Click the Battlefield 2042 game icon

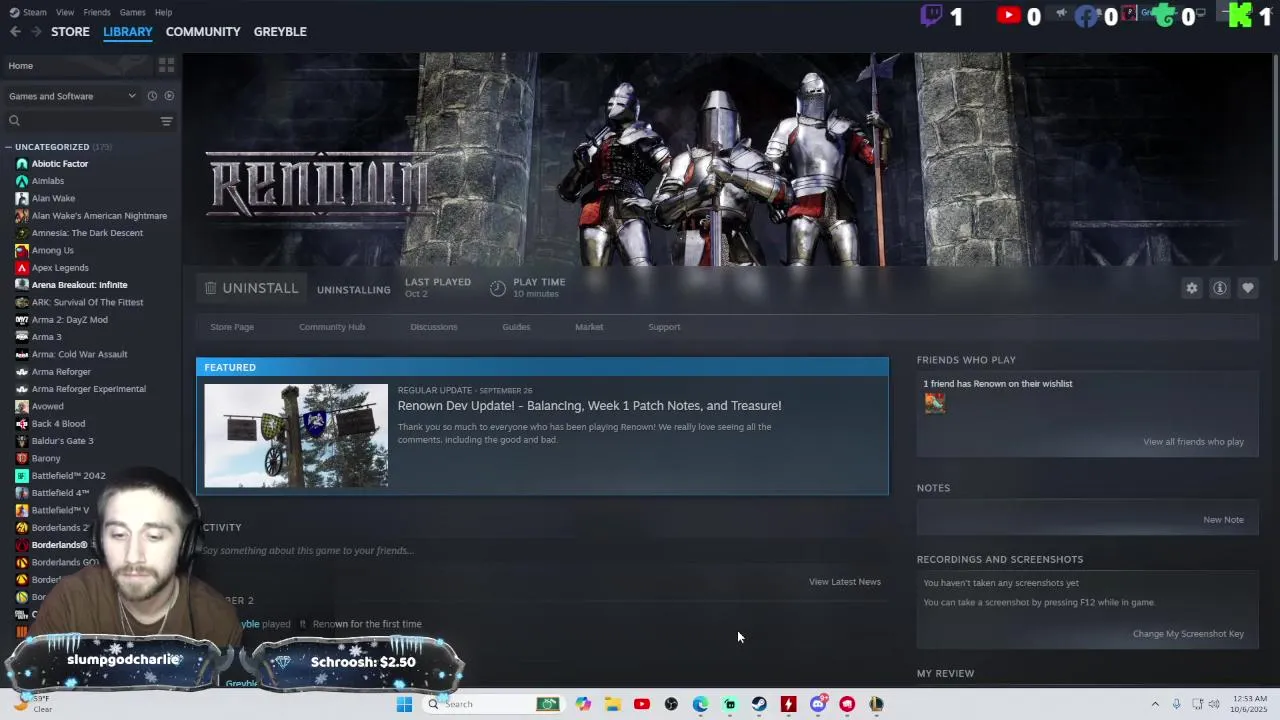click(x=22, y=476)
